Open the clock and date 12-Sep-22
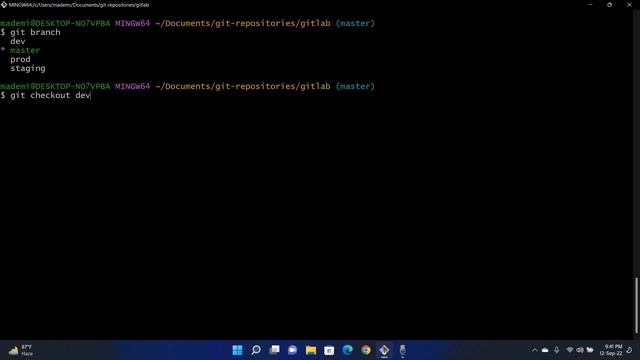Screen dimensions: 640x360 (x=611, y=350)
